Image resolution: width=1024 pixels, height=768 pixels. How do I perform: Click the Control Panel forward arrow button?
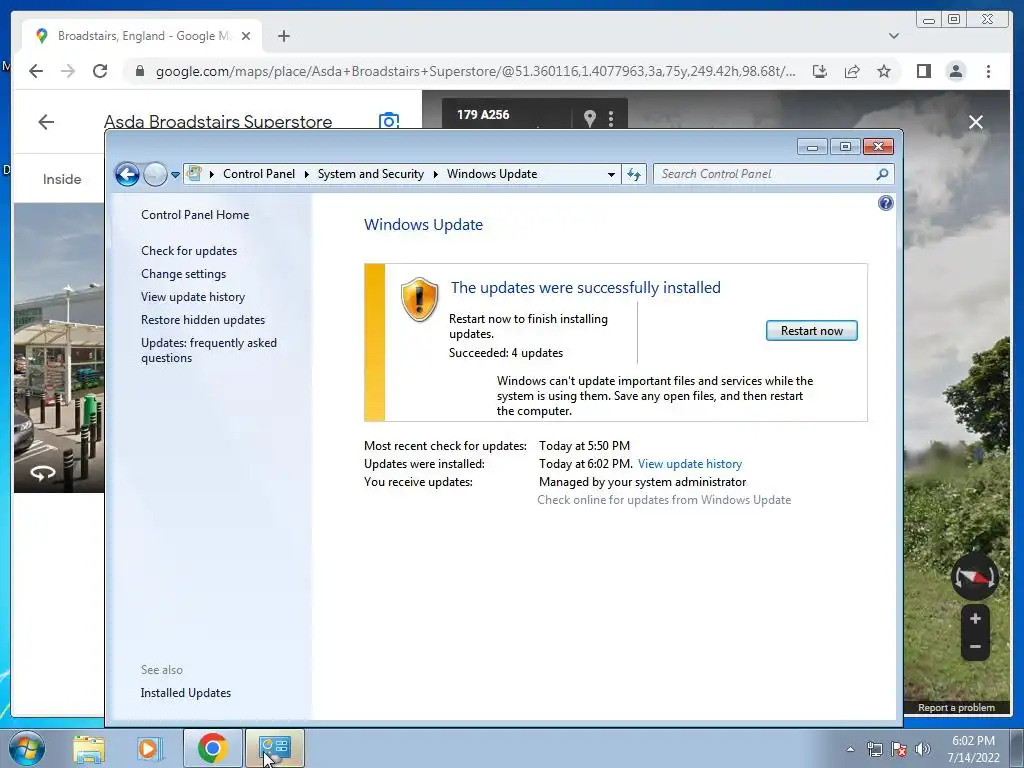click(x=155, y=174)
